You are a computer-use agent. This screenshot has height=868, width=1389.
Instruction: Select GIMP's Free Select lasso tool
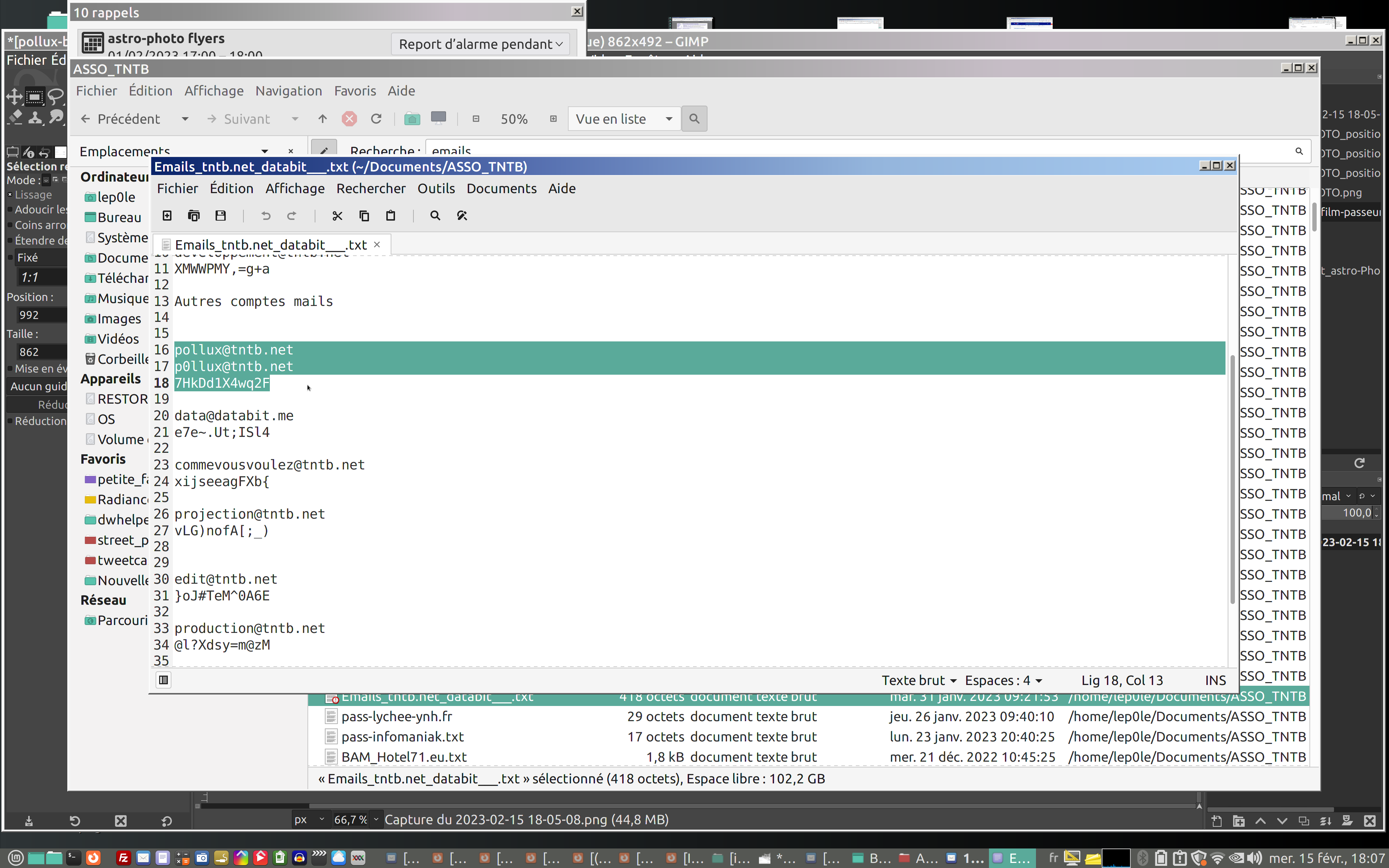pos(55,97)
